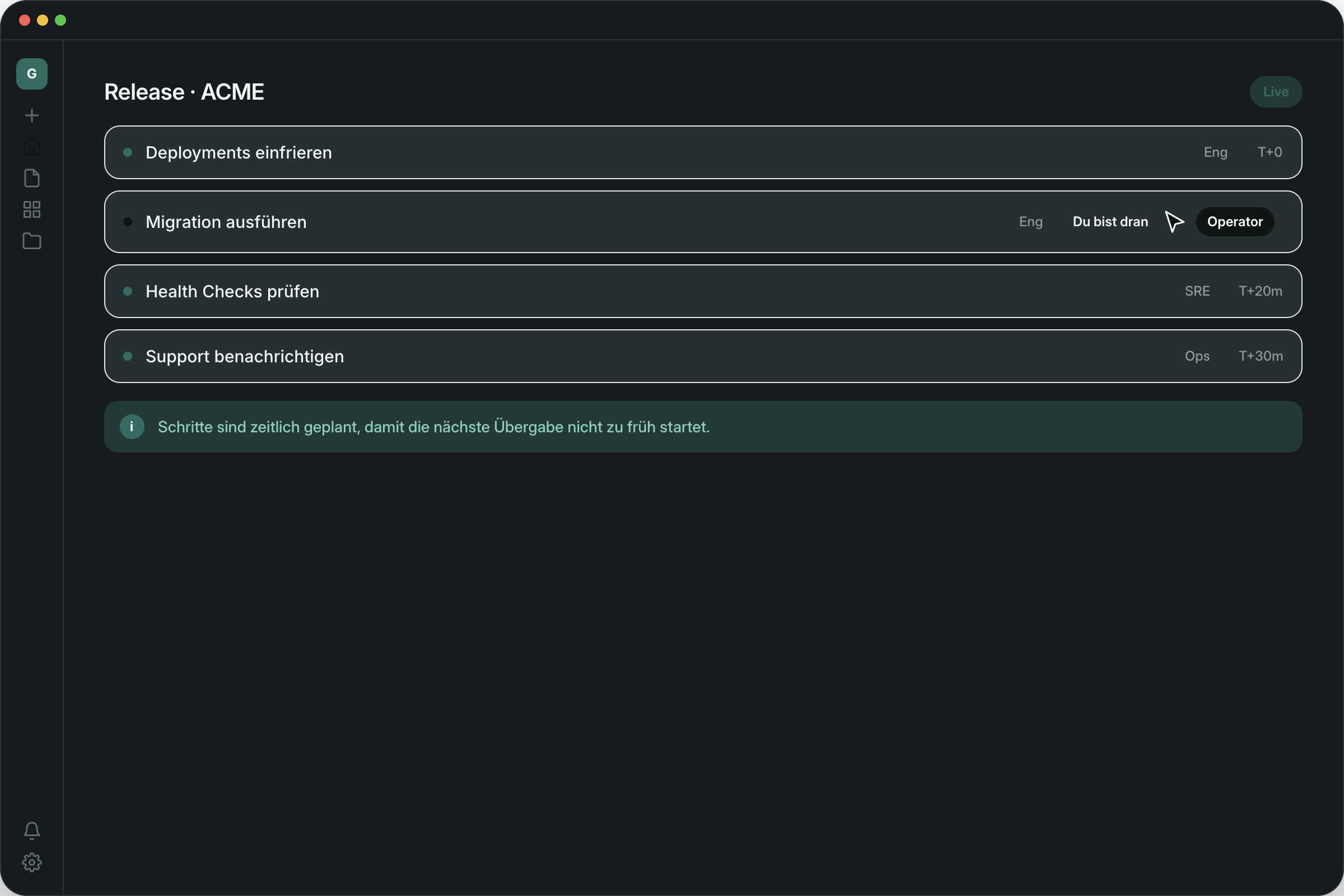Toggle status dot of Health Checks prüfen

point(128,291)
